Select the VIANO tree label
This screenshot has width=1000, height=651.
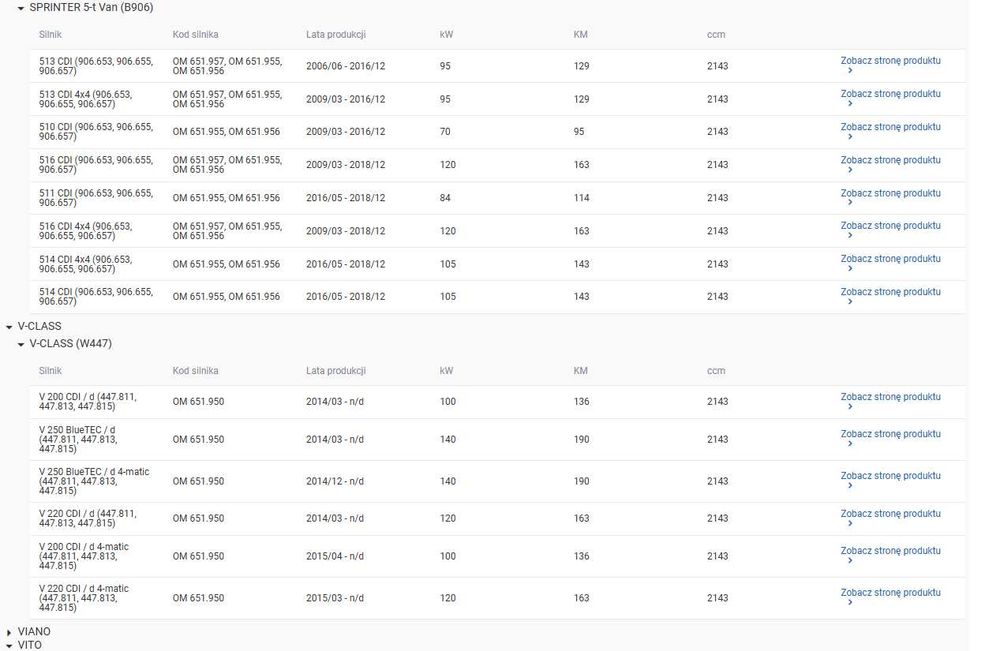tap(34, 632)
